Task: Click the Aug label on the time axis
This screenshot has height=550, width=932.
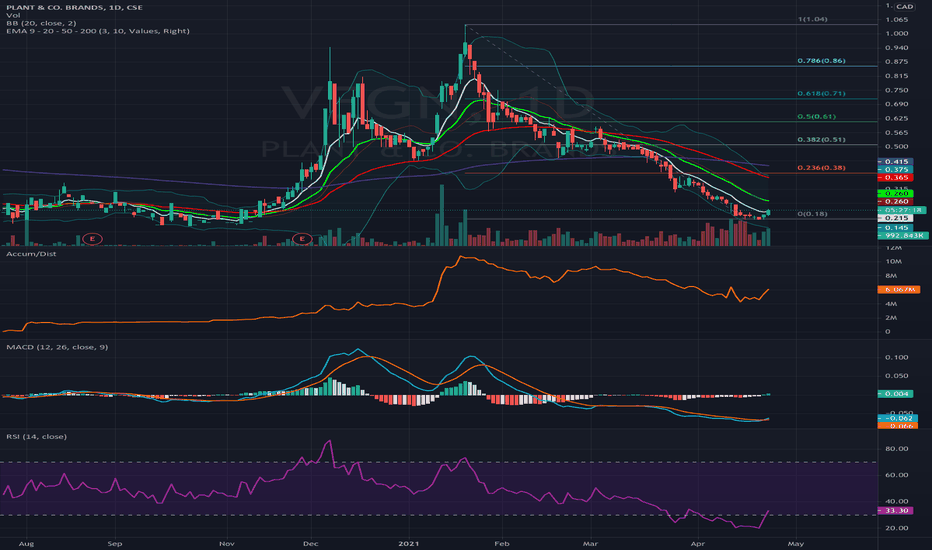Action: pyautogui.click(x=25, y=543)
